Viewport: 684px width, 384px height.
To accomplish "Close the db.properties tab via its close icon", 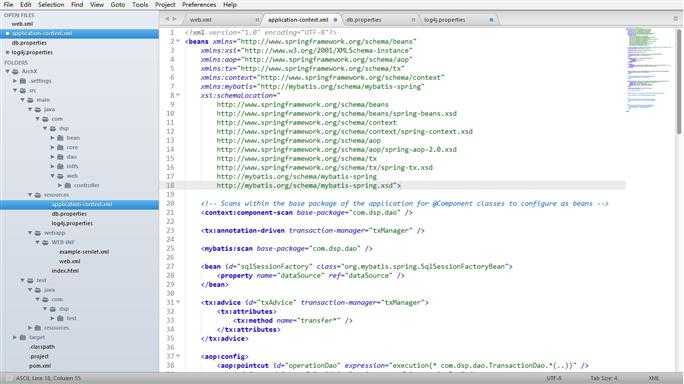I will 413,20.
